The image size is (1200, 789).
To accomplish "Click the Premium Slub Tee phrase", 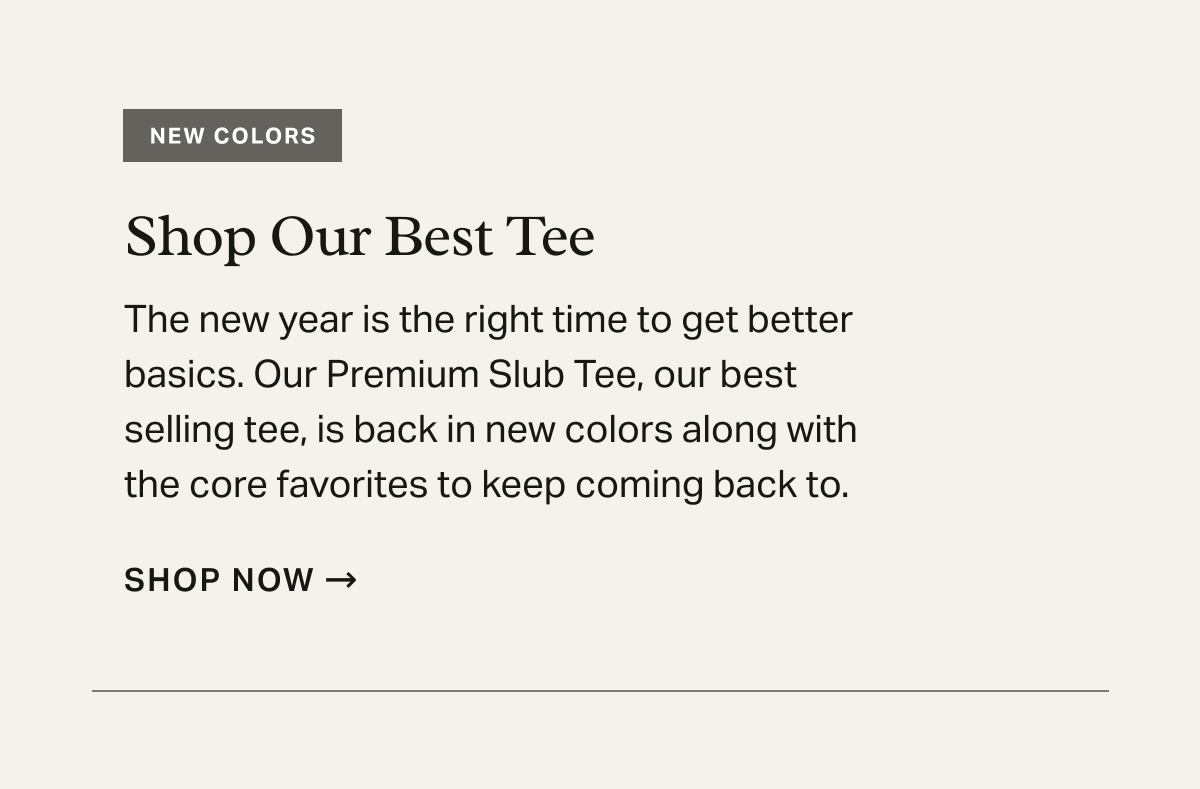I will [476, 375].
